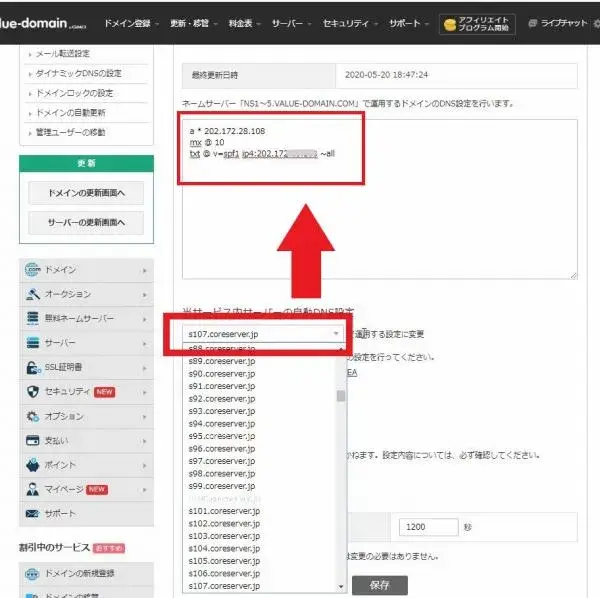Expand ドメイン sidebar arrow
600x598 pixels.
click(x=145, y=270)
